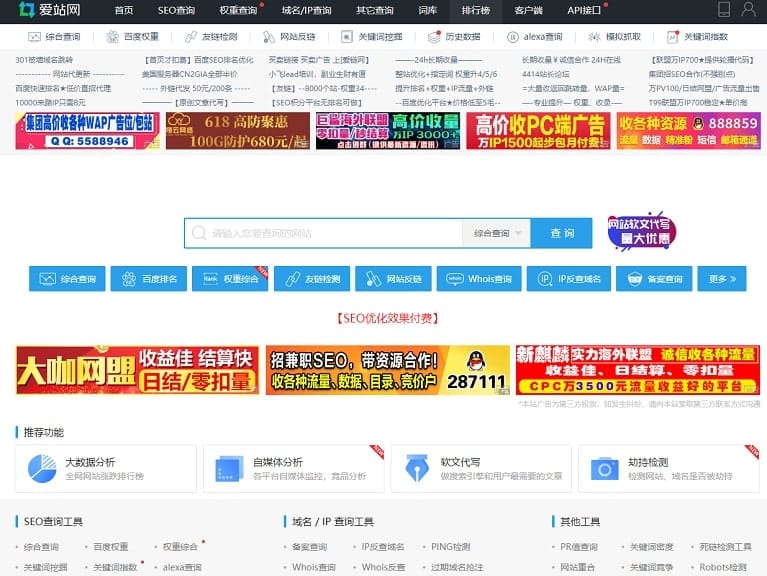Click the 大数据分析 pie chart icon
Screen dimensions: 767x576
[x=42, y=468]
